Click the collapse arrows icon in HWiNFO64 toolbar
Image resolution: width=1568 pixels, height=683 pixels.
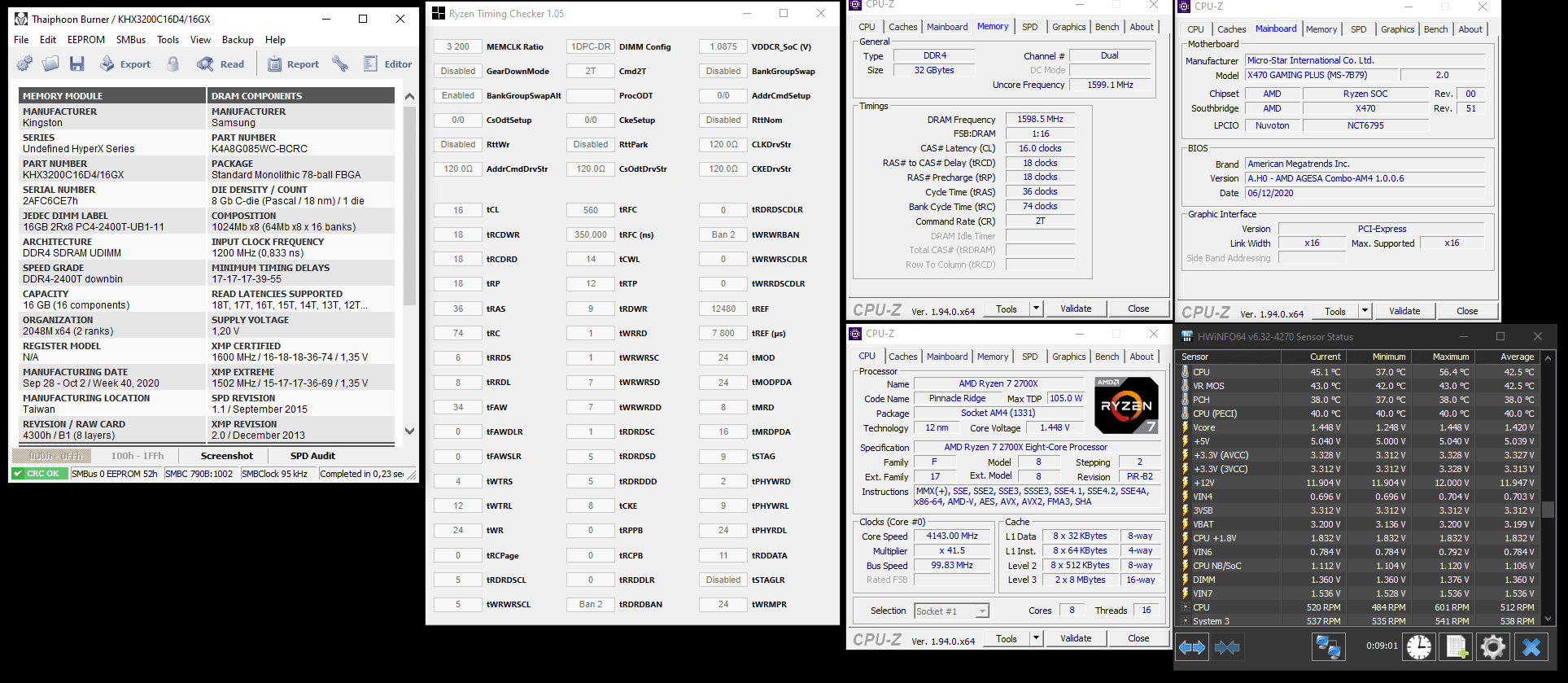pyautogui.click(x=1227, y=647)
